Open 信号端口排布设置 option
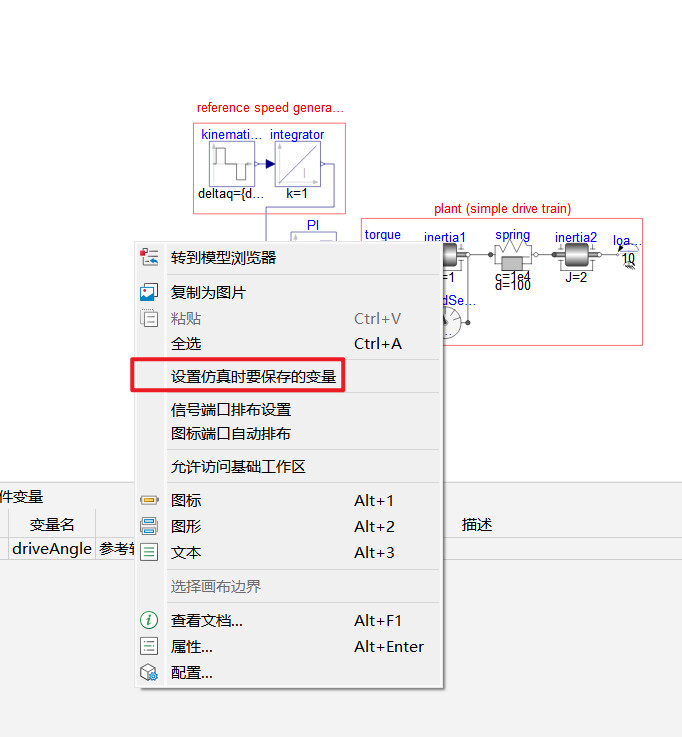This screenshot has height=737, width=682. point(231,409)
